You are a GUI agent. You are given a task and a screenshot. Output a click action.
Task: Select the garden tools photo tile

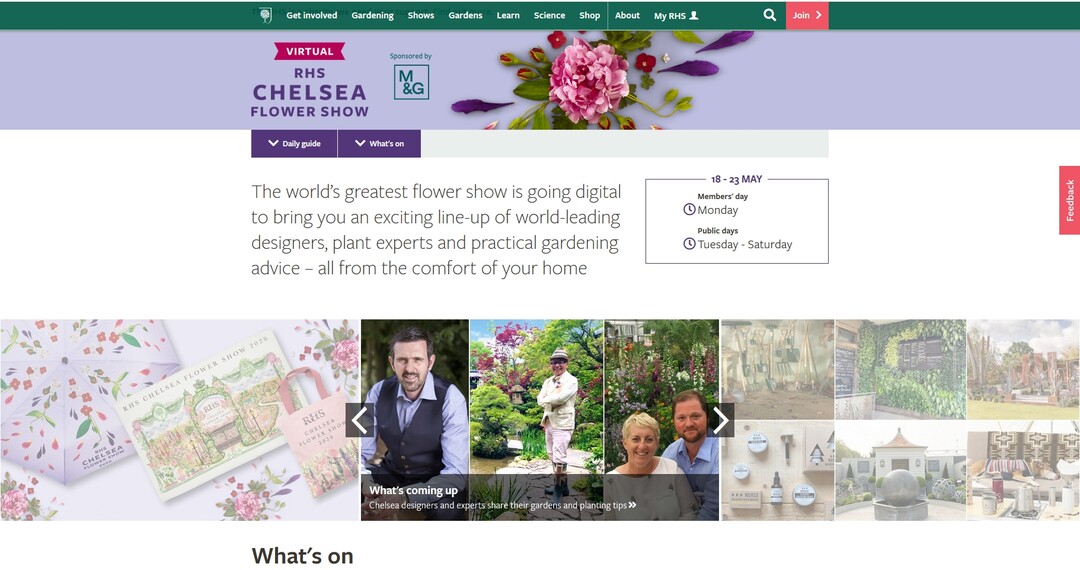coord(778,369)
